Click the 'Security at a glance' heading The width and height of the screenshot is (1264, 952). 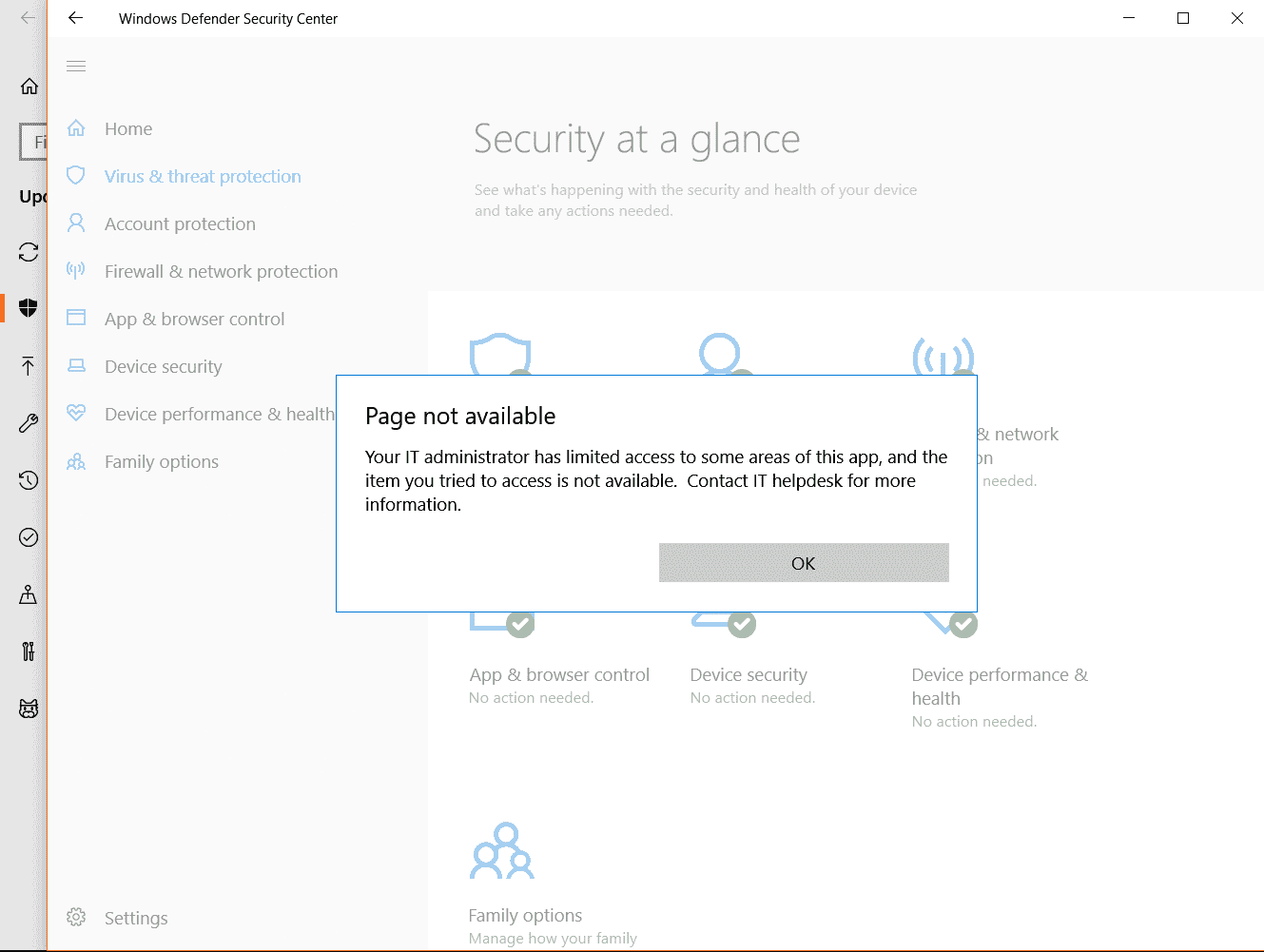point(637,139)
